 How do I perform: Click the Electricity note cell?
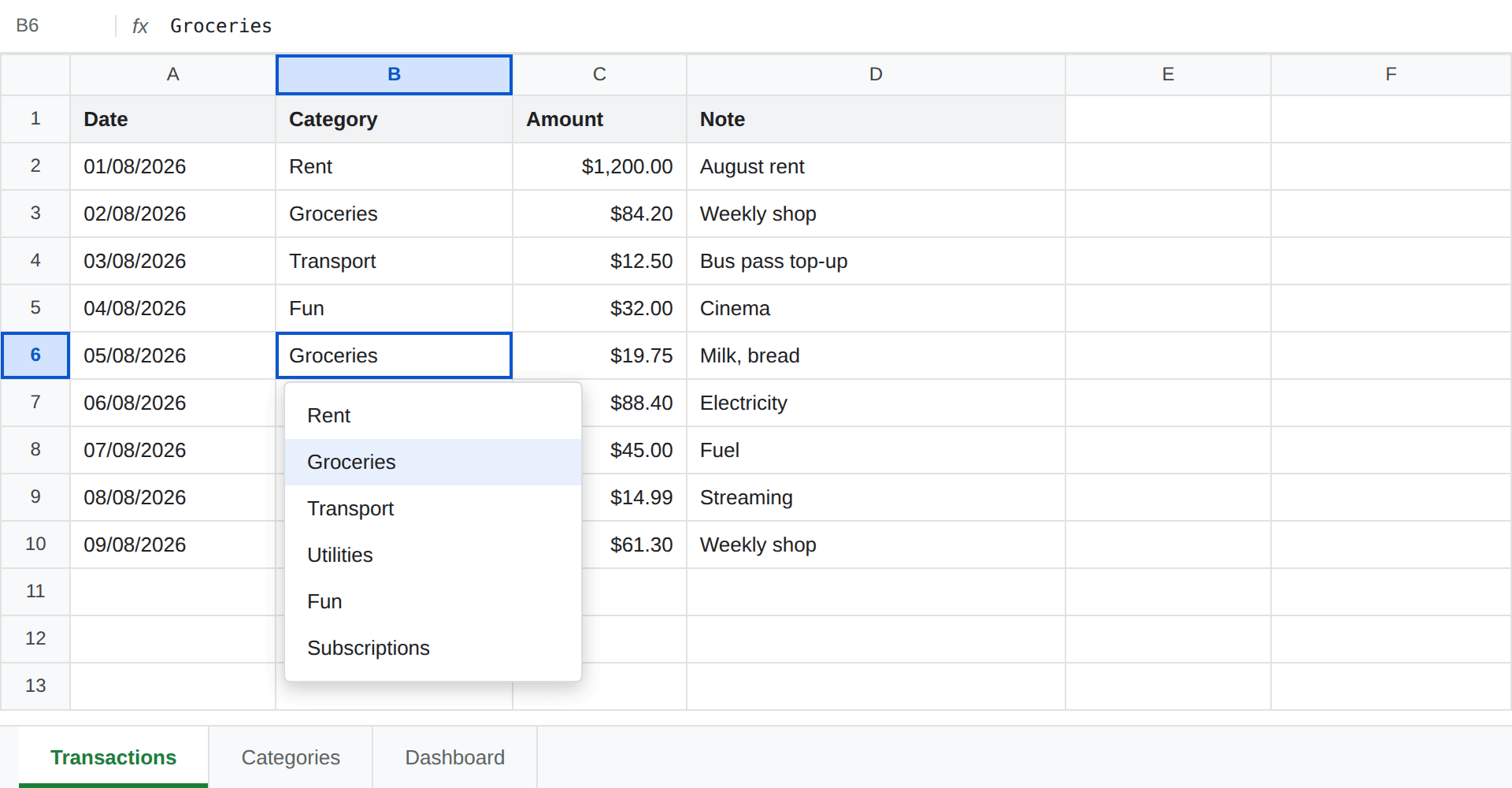pyautogui.click(x=876, y=403)
